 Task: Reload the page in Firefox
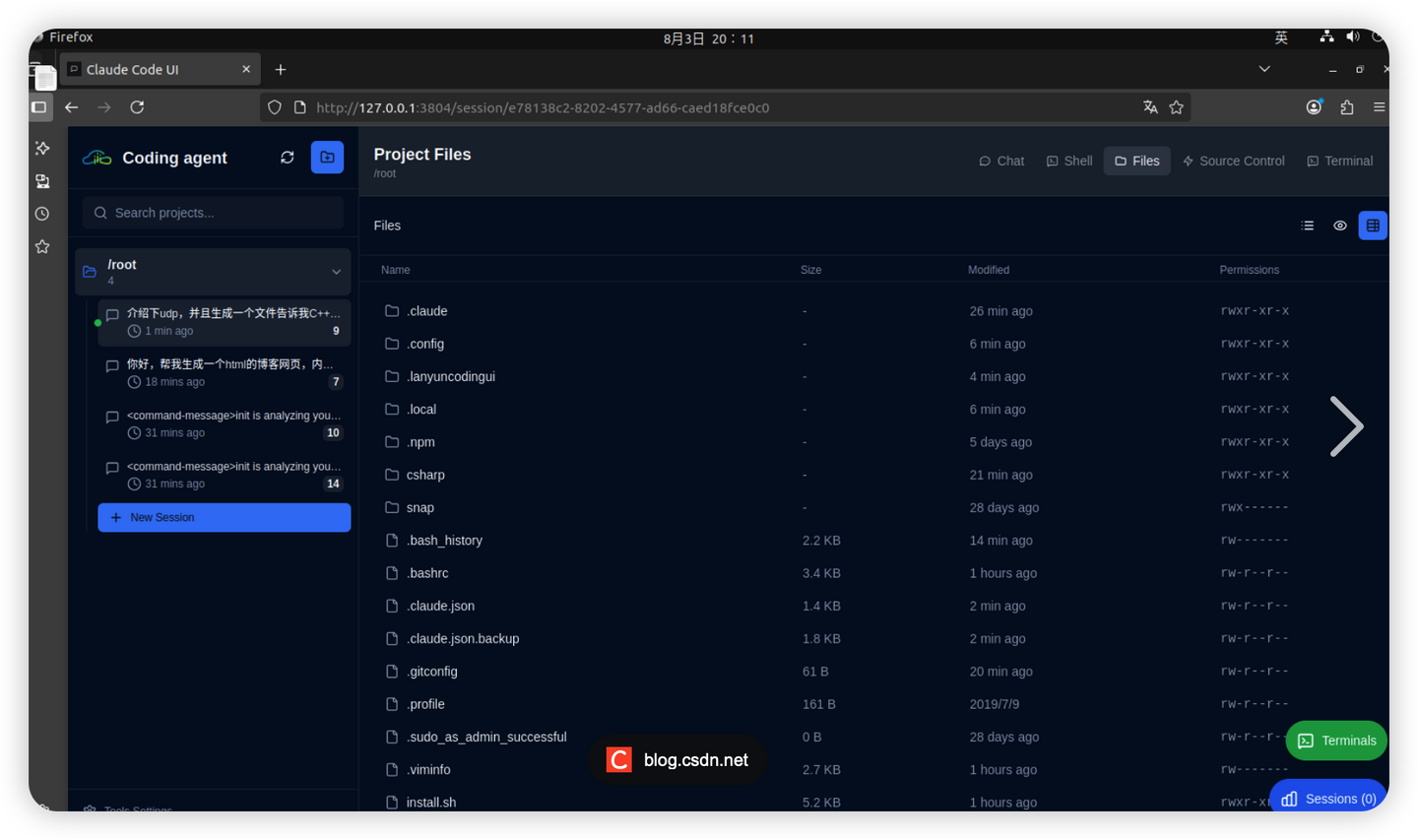(137, 107)
